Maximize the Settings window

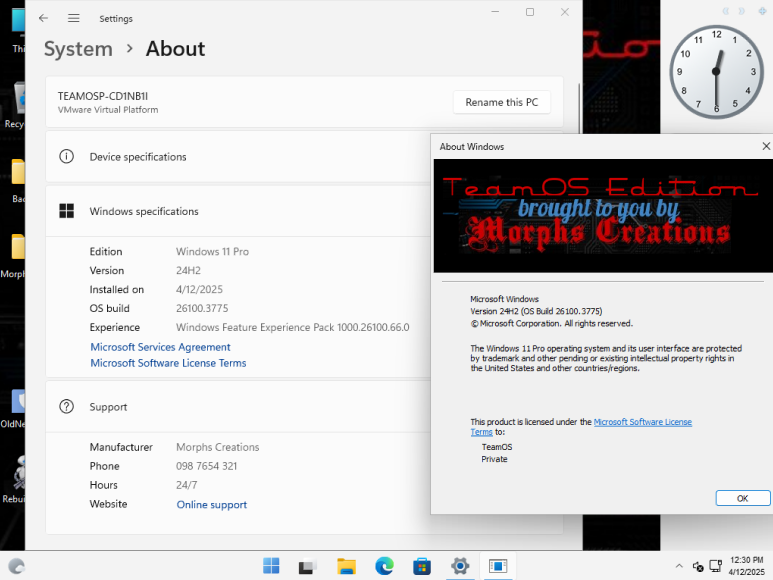coord(530,12)
